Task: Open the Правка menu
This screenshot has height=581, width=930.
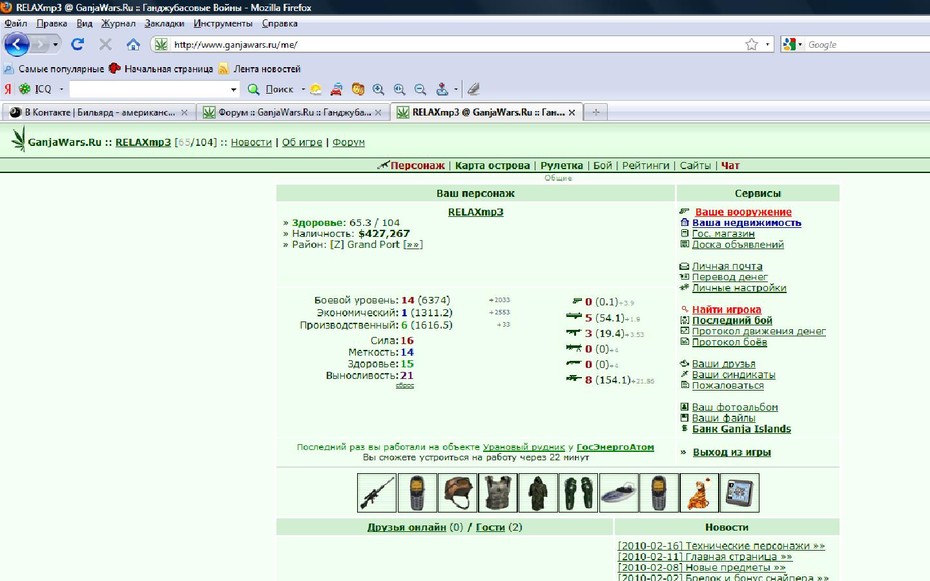Action: 52,24
